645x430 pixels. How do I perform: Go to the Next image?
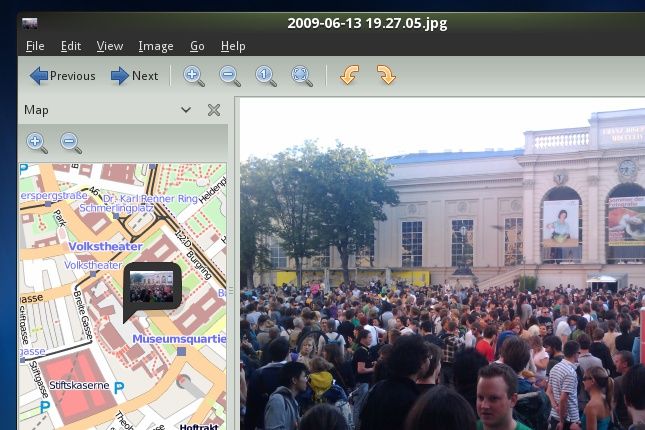(135, 76)
